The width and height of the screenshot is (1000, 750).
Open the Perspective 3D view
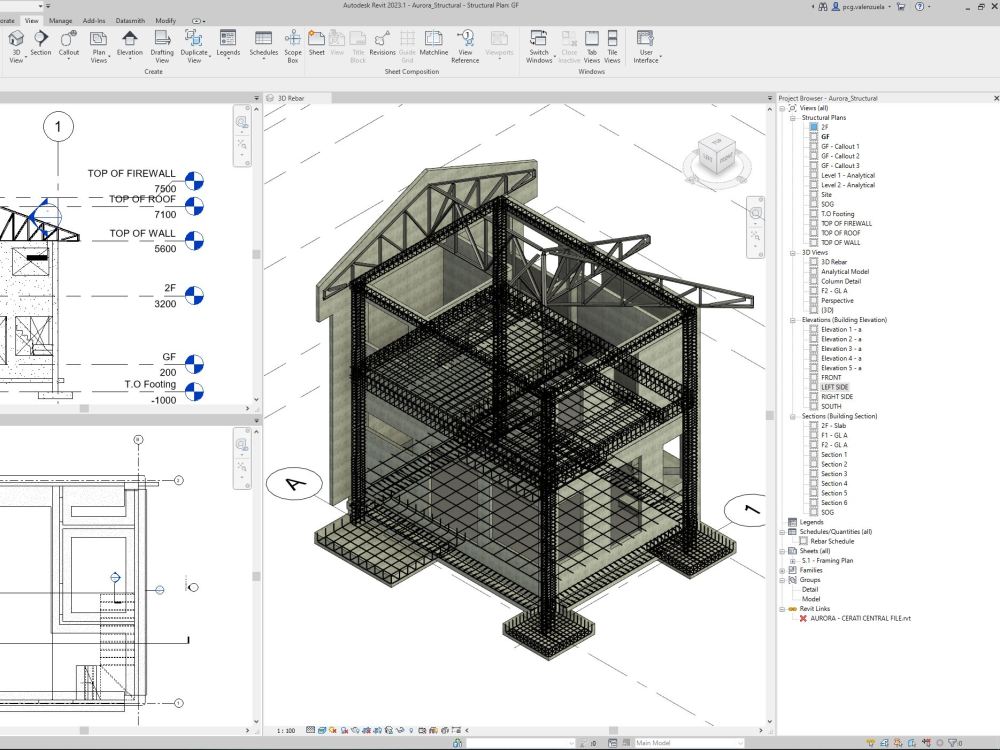(x=837, y=300)
